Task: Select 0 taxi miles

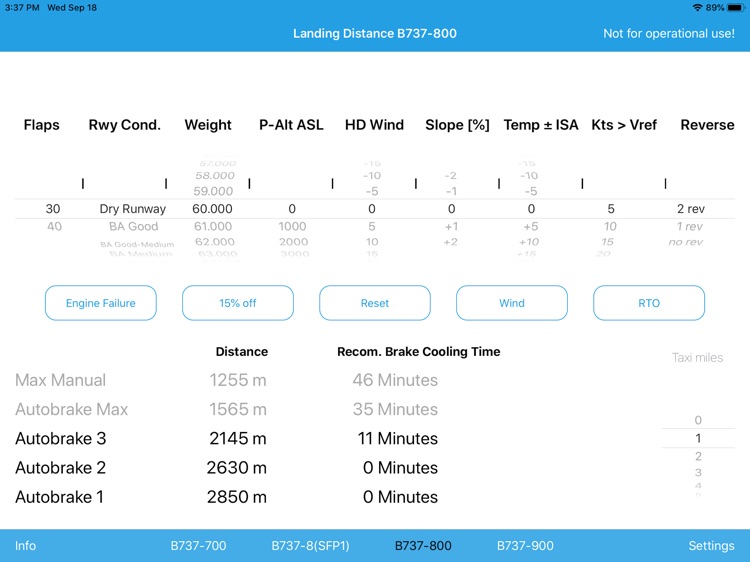Action: [698, 420]
